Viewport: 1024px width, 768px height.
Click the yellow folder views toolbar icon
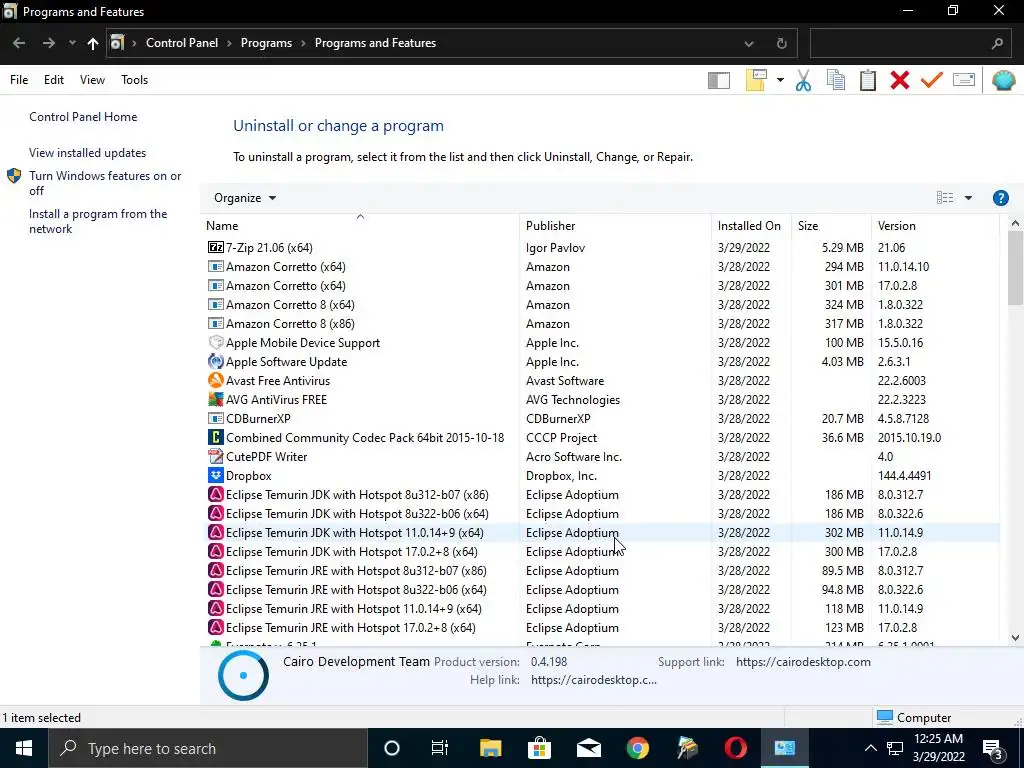click(x=756, y=80)
